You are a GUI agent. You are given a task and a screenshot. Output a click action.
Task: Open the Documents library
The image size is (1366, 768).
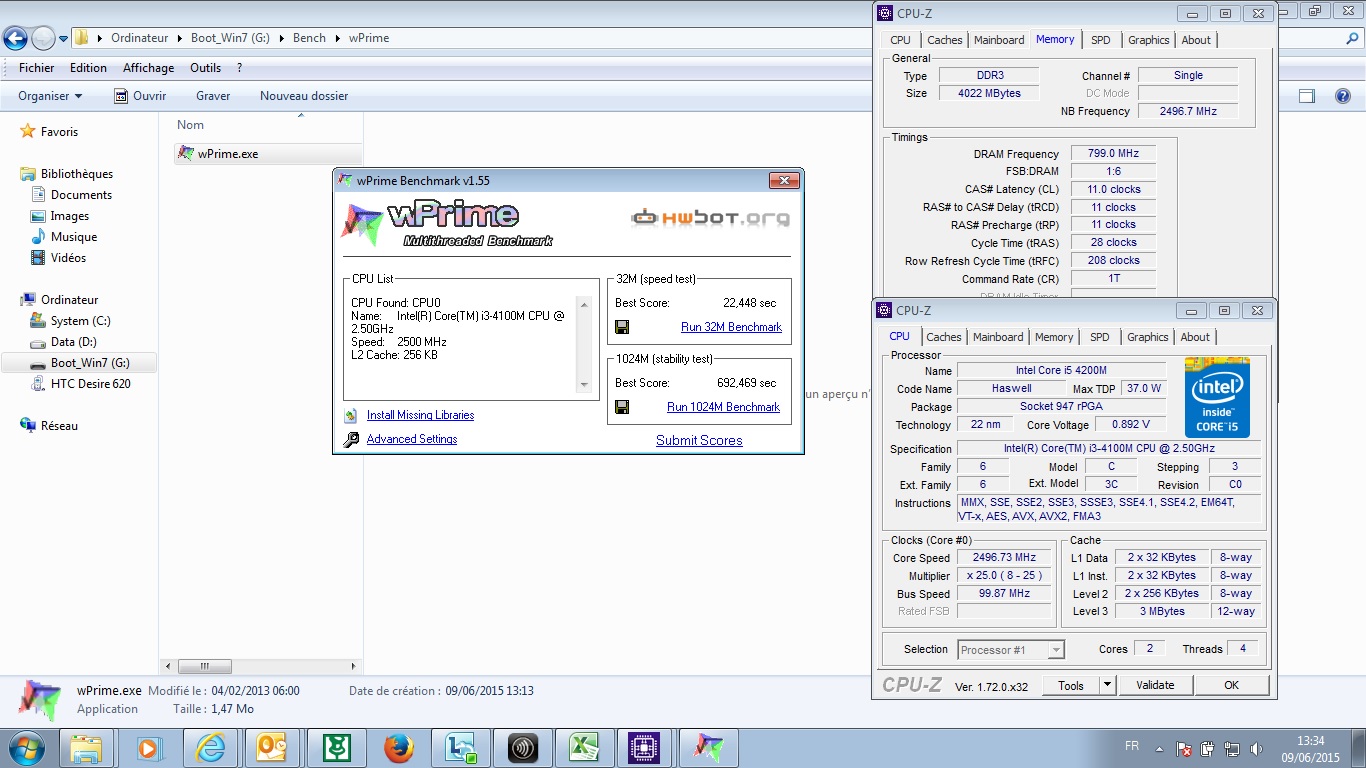pos(81,195)
